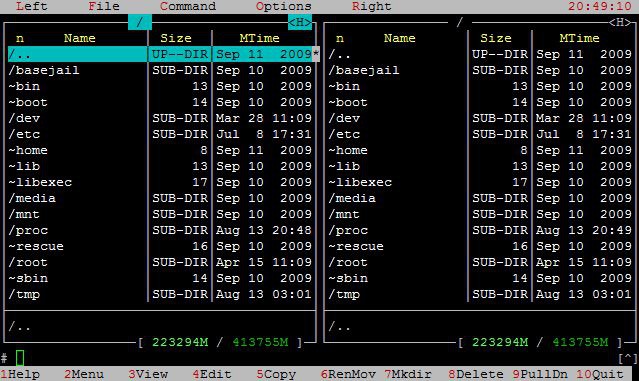The height and width of the screenshot is (381, 639).
Task: Select /media in left panel
Action: click(160, 198)
